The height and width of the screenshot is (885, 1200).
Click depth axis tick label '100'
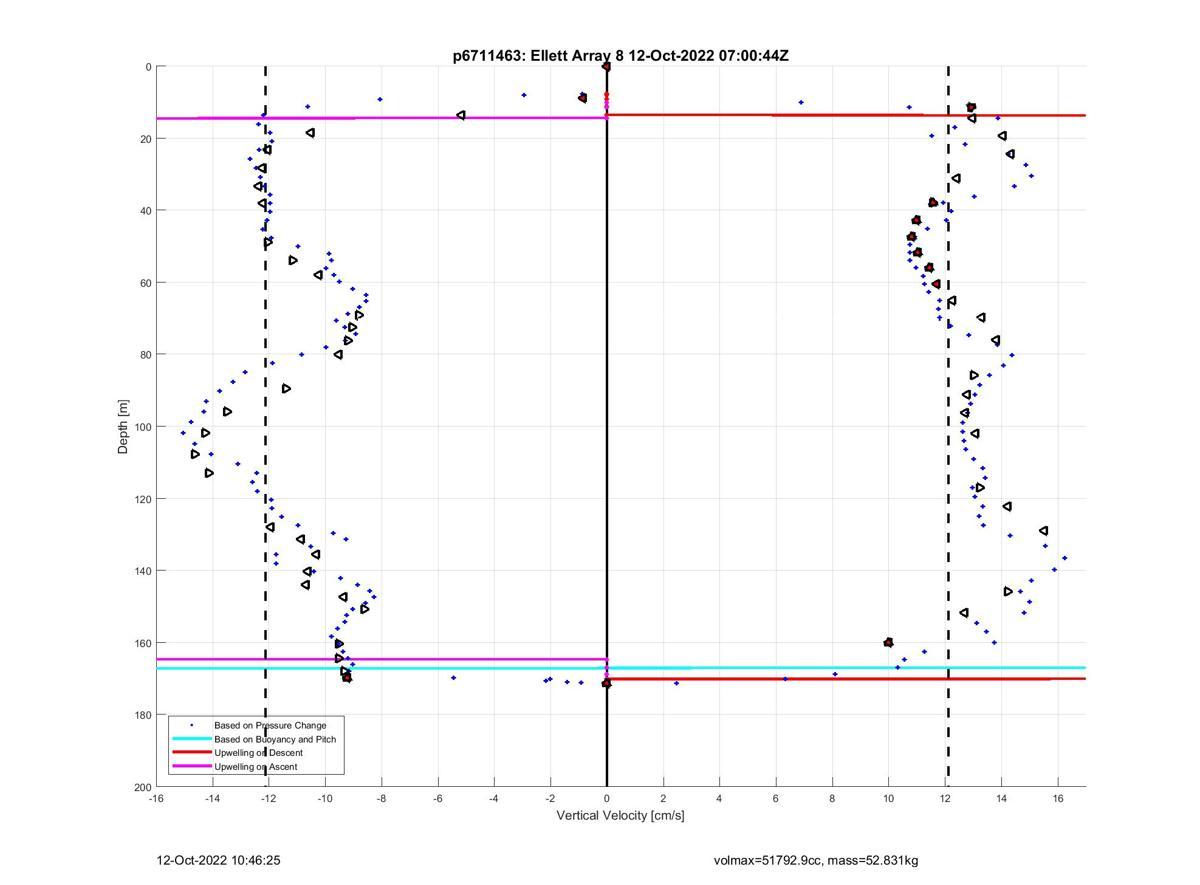tap(142, 427)
